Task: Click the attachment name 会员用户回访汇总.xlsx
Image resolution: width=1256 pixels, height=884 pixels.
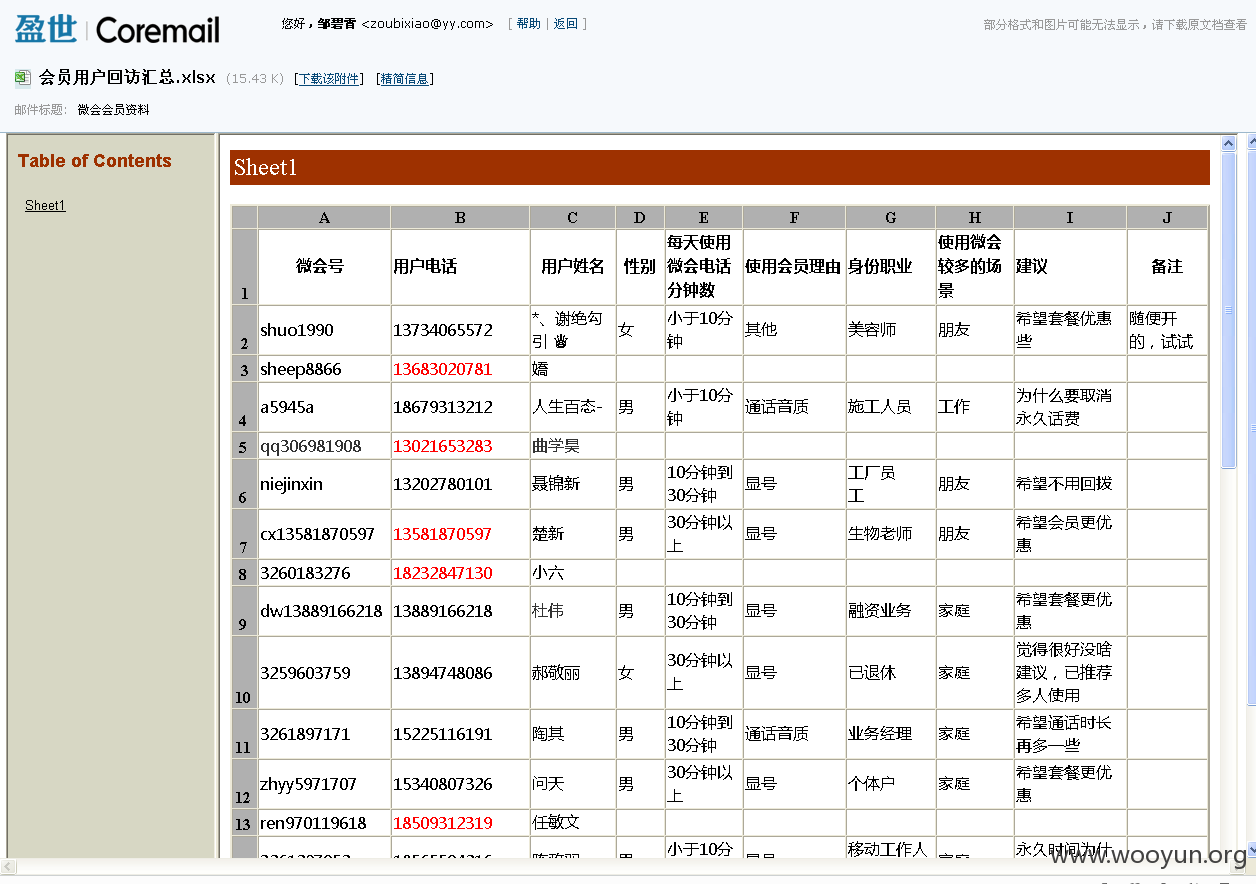Action: tap(127, 78)
